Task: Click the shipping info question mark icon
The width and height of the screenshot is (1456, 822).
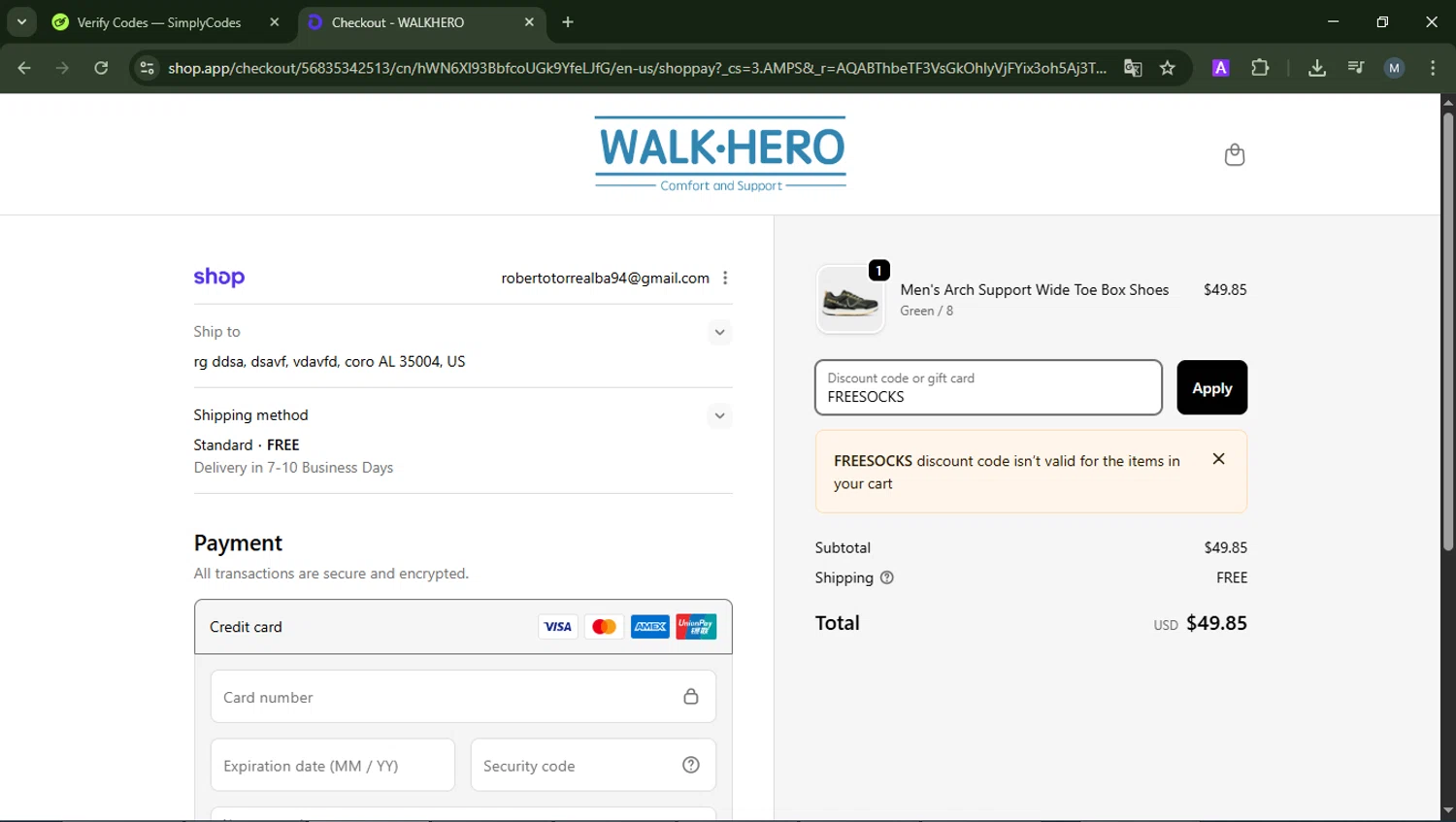Action: click(x=886, y=577)
